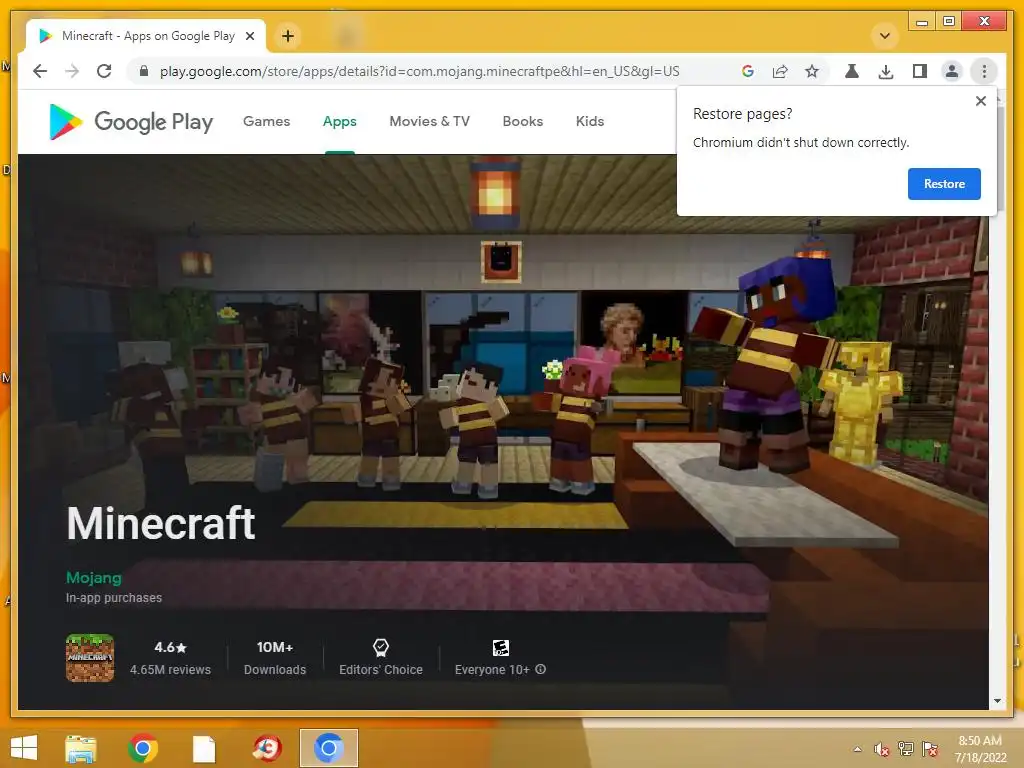Screen dimensions: 1024x768
Task: Maximize the Chromium window
Action: point(949,22)
